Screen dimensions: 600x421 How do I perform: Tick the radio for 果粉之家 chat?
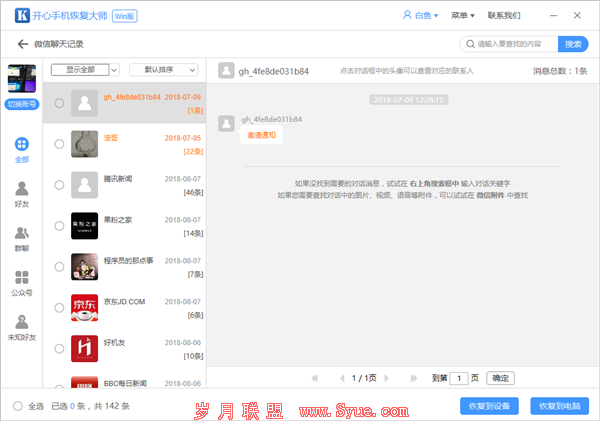tap(59, 226)
